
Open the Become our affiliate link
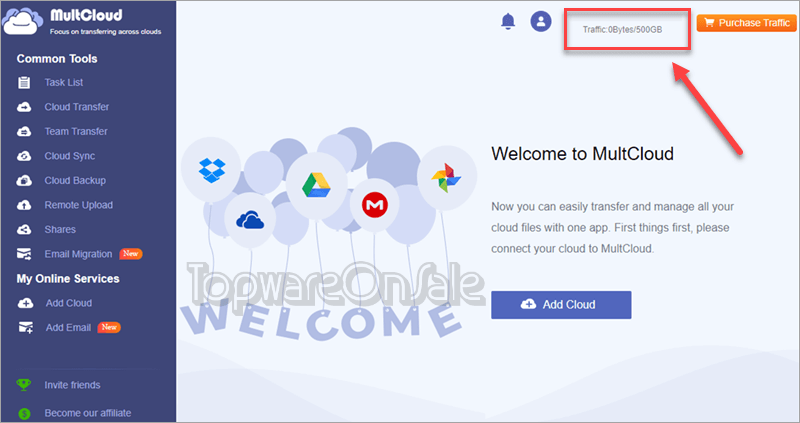tap(87, 413)
